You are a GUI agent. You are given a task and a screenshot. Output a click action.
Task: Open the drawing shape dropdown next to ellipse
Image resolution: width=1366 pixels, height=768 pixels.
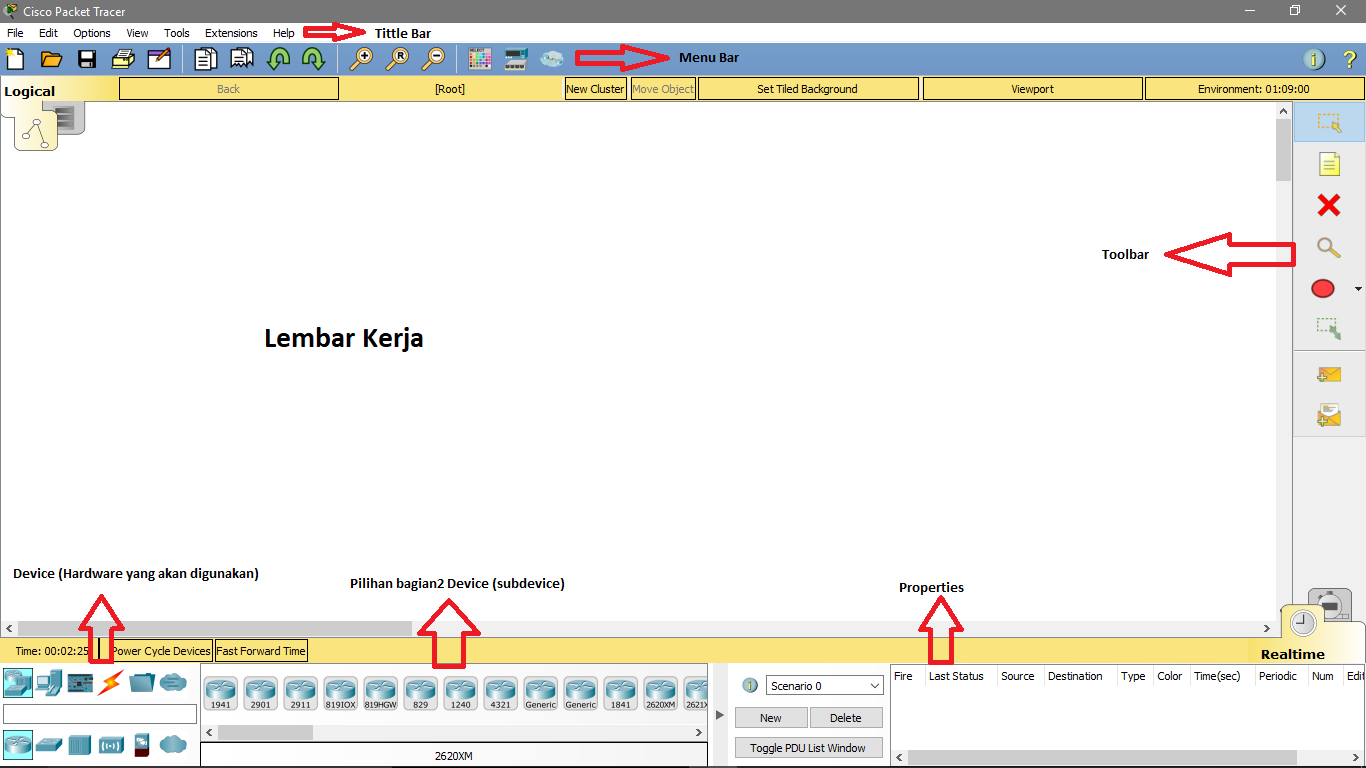tap(1356, 290)
